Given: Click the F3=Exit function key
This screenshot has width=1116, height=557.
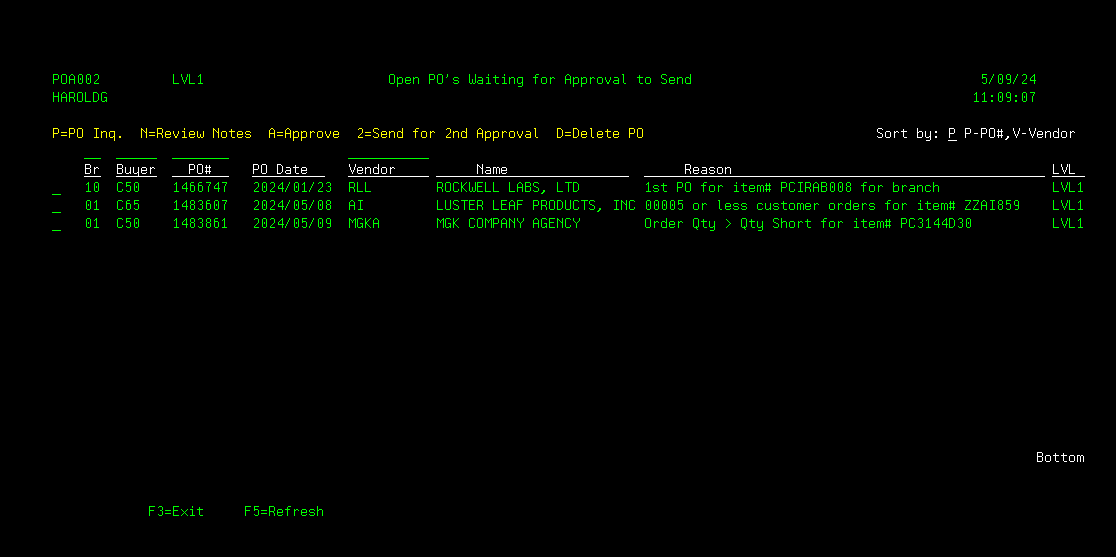Looking at the screenshot, I should tap(175, 511).
